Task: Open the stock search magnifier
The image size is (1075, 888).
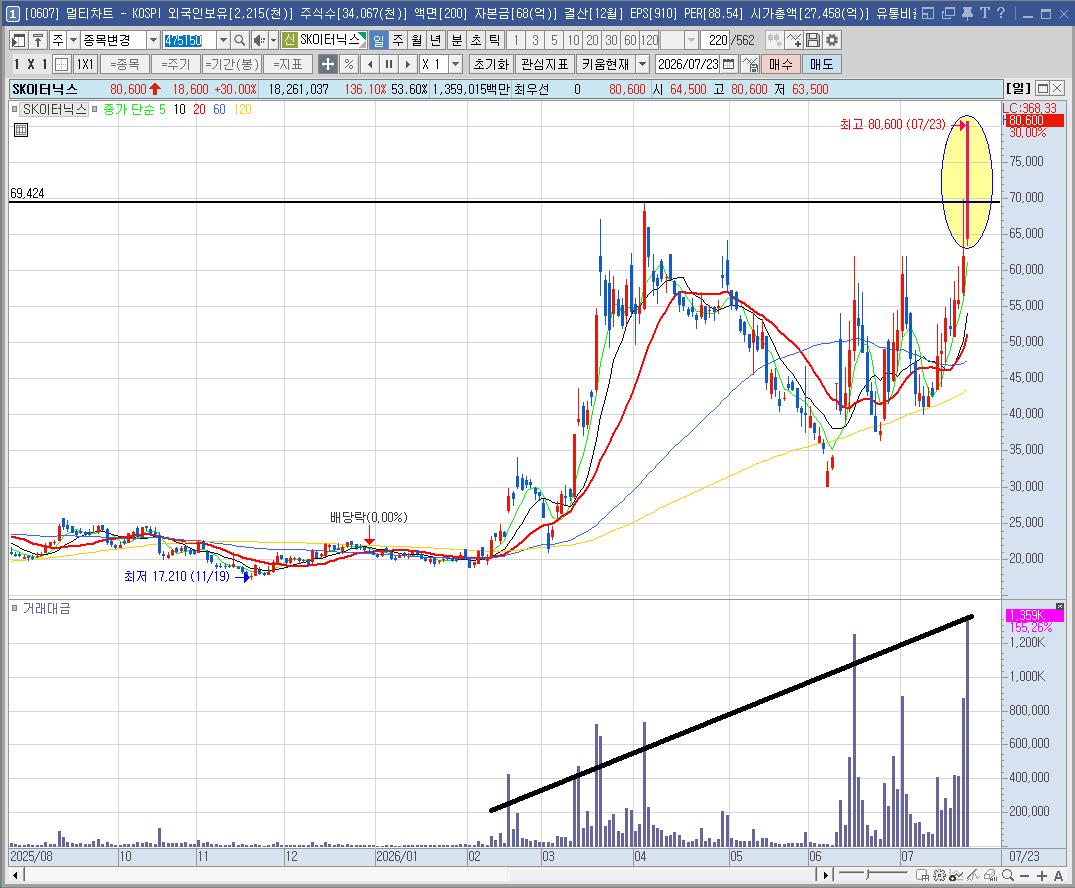Action: 239,40
